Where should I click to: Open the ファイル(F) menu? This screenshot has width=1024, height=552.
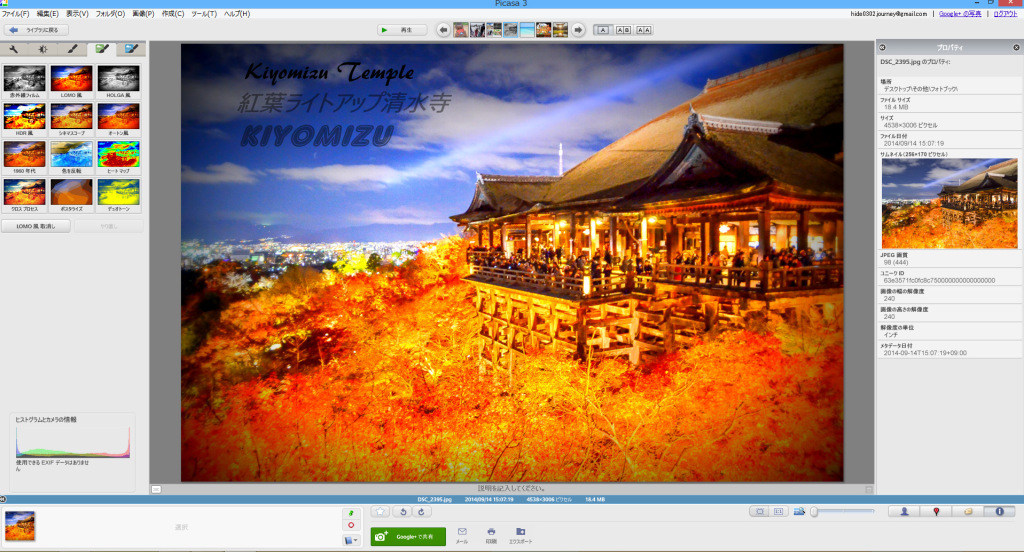pyautogui.click(x=15, y=14)
